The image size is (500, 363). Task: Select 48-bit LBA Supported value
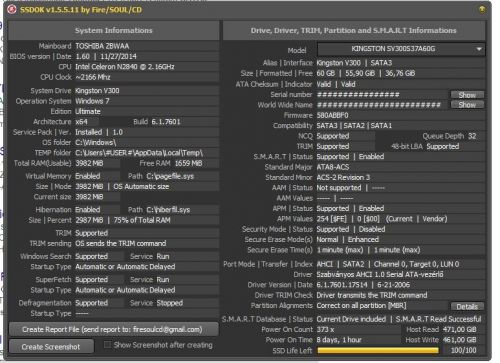[443, 146]
